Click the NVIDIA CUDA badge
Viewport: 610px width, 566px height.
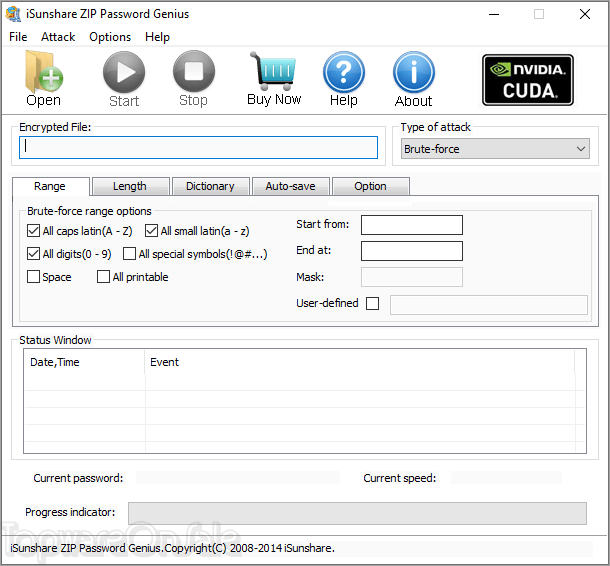528,80
